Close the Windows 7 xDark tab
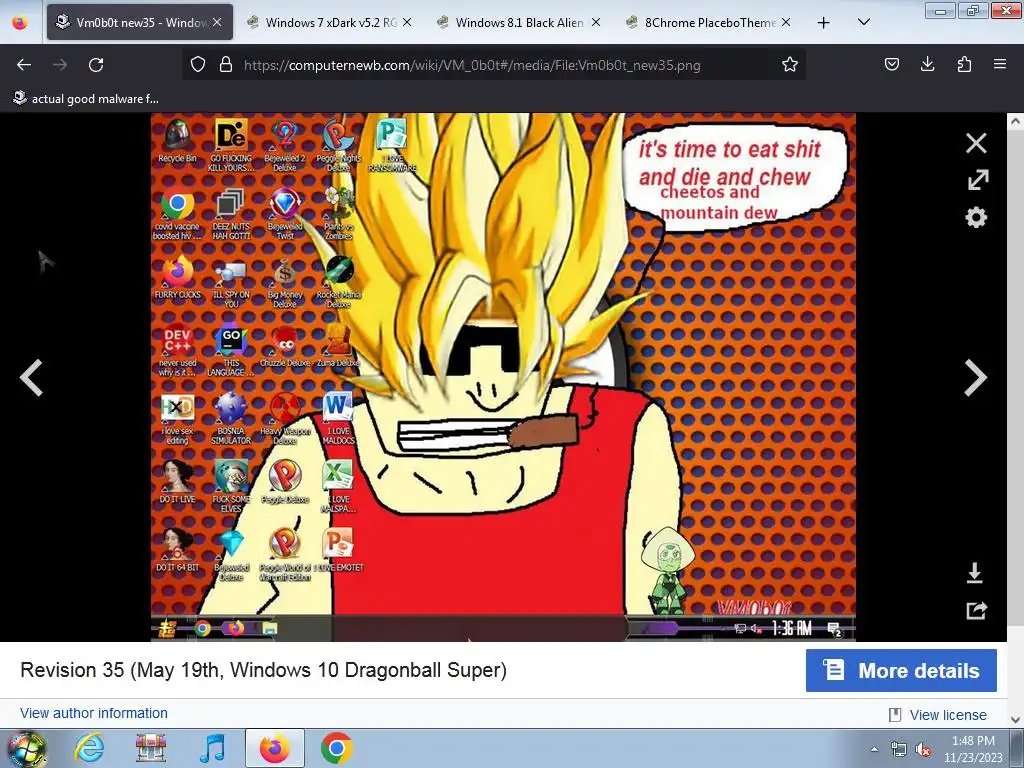 click(407, 22)
